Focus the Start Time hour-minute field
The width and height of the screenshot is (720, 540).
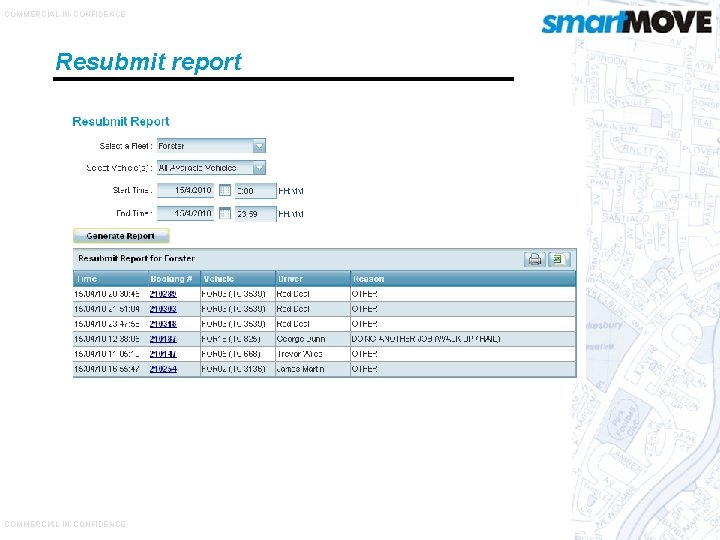coord(256,191)
